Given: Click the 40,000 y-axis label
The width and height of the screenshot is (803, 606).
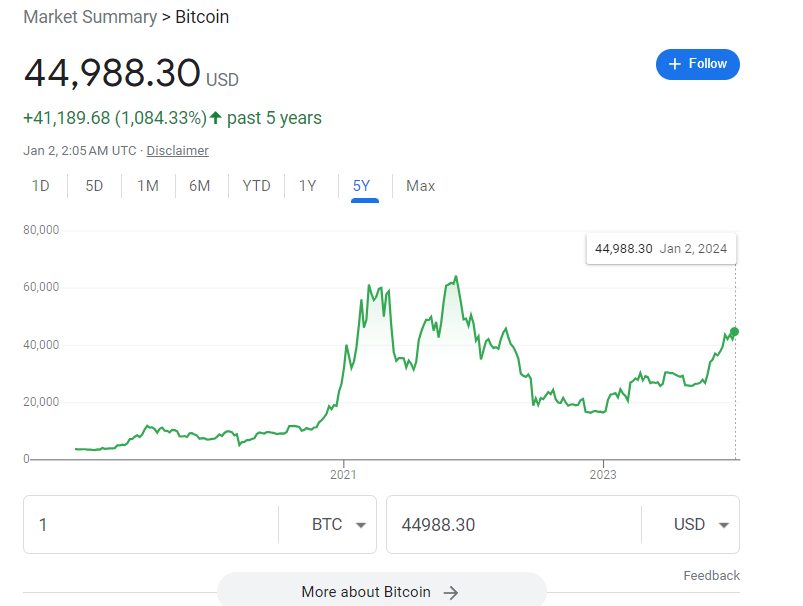Looking at the screenshot, I should [41, 345].
